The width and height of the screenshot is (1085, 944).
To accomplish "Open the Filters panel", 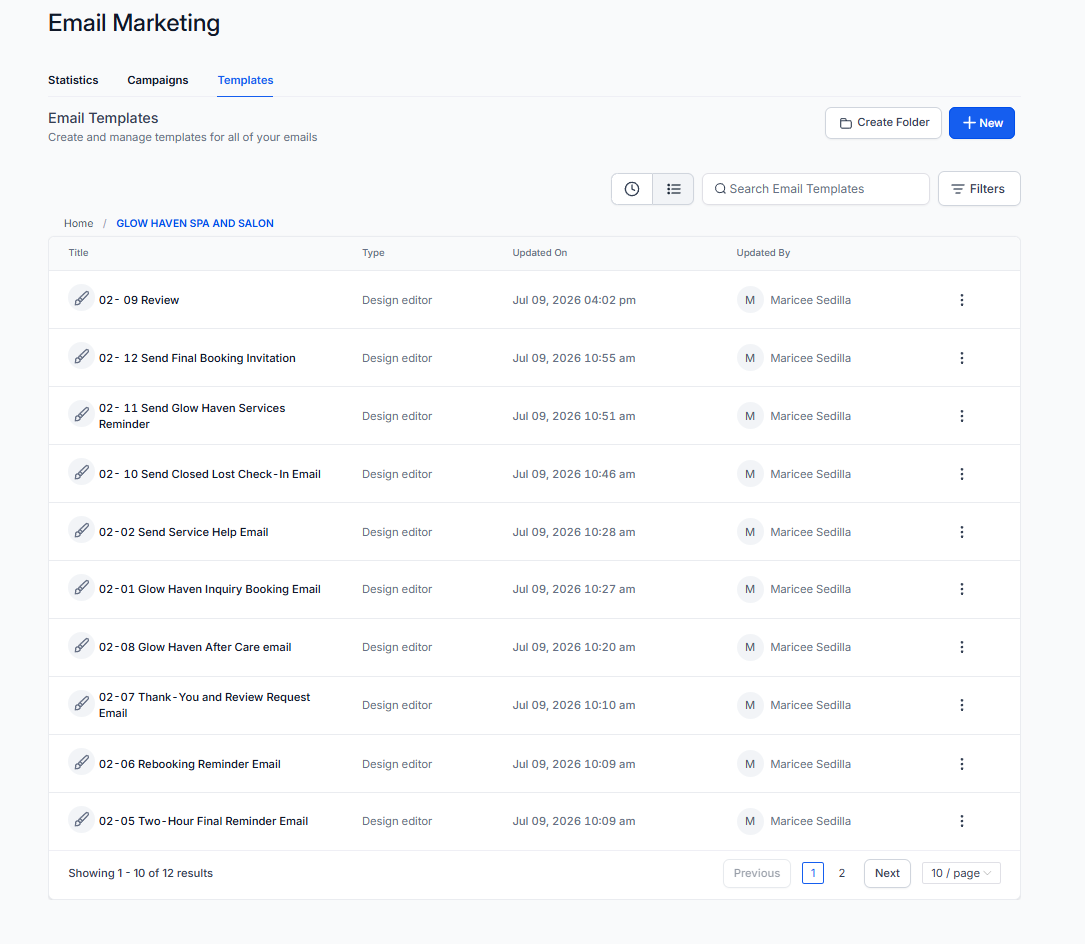I will (x=979, y=189).
